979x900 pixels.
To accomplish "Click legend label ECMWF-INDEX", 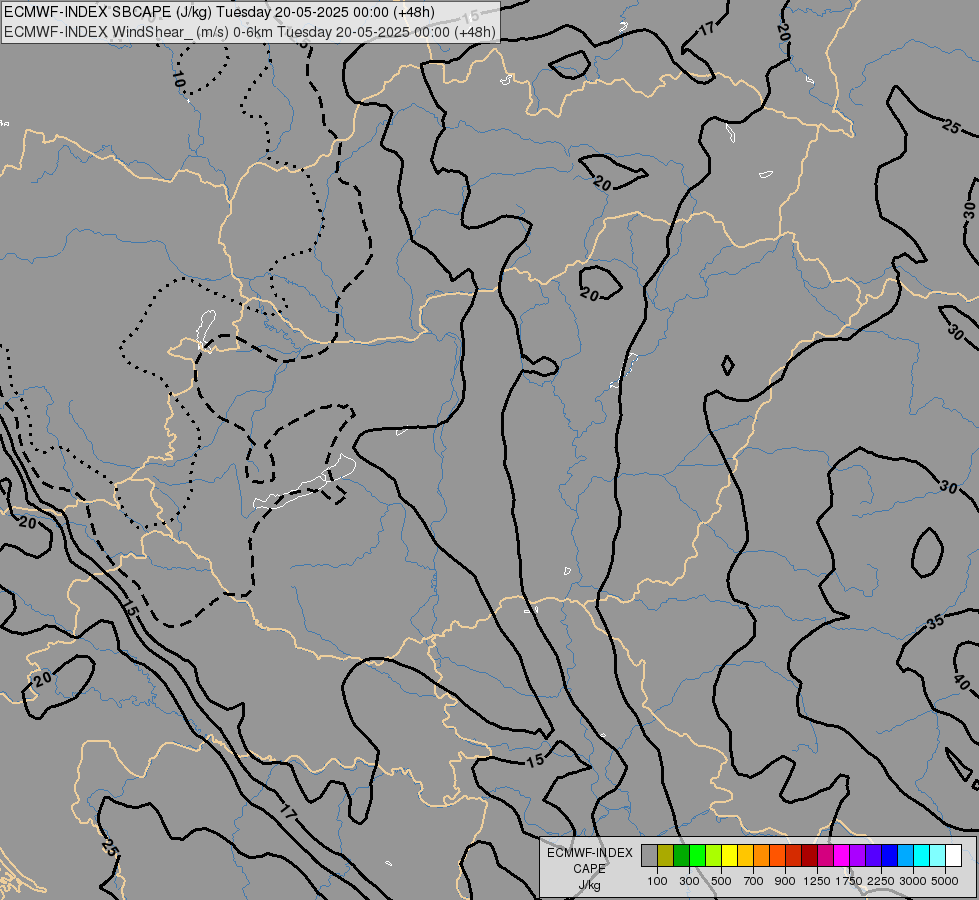I will (x=589, y=853).
